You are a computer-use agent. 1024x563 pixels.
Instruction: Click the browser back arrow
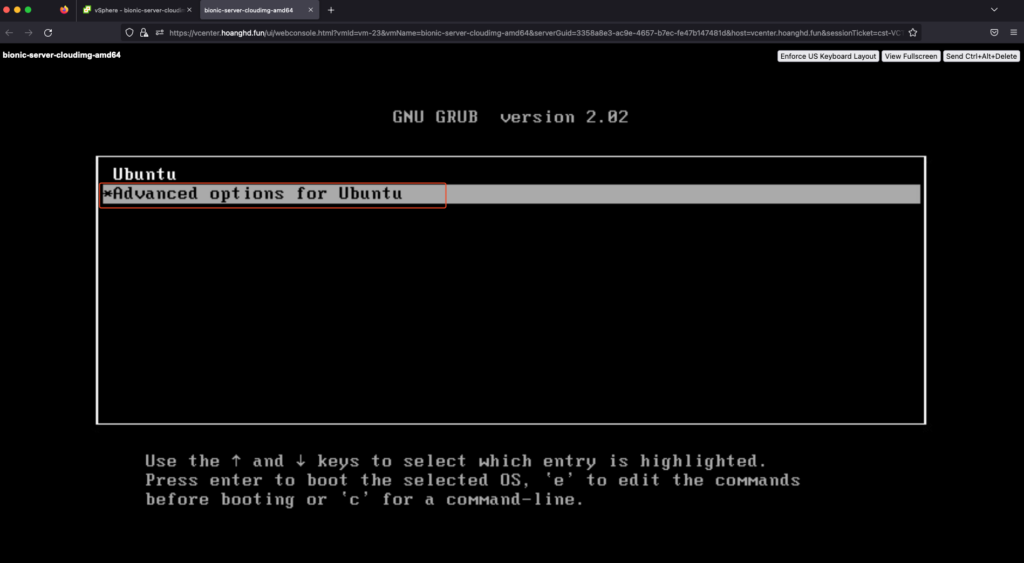click(9, 33)
